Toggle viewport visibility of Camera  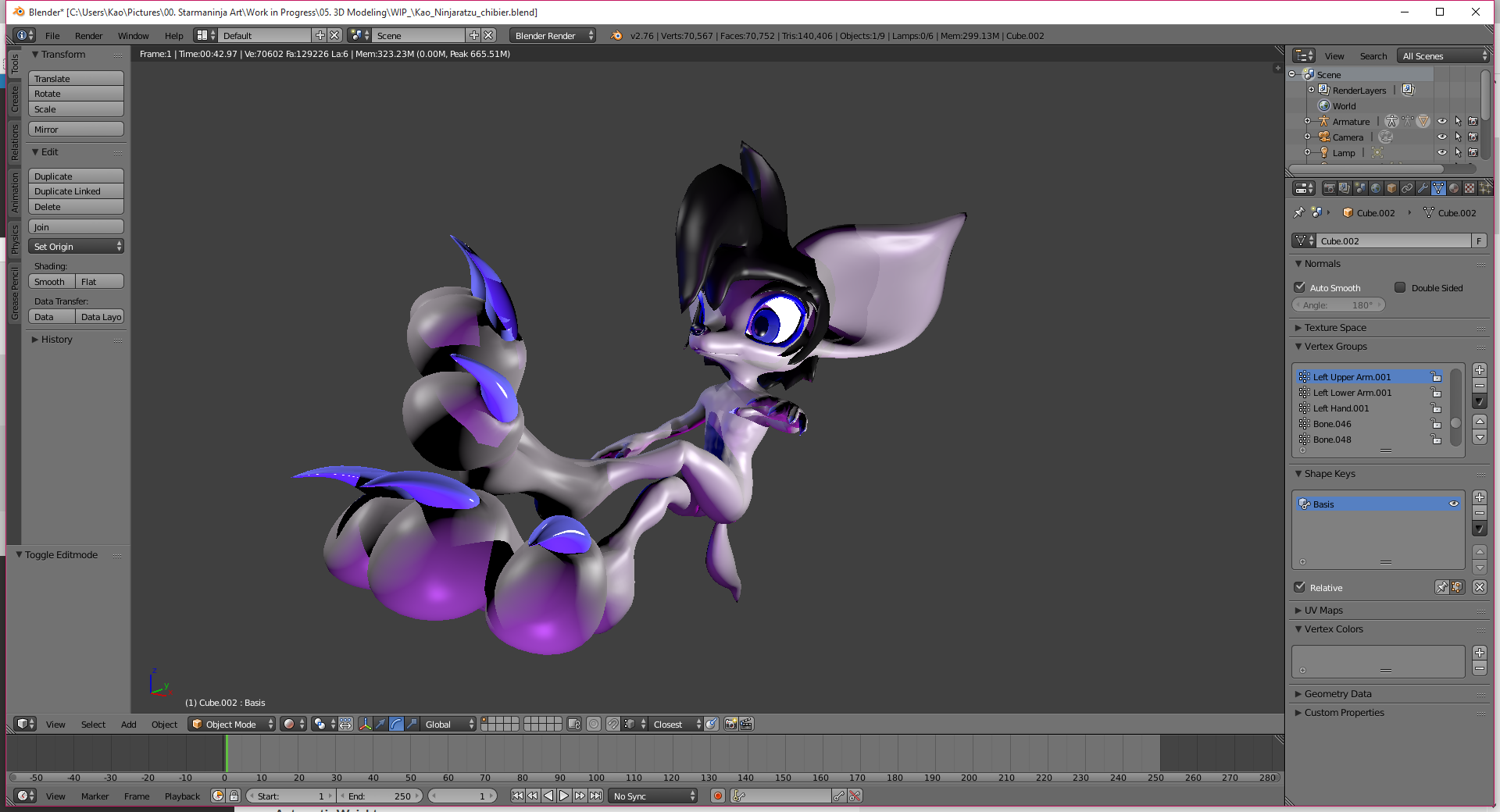[x=1442, y=137]
